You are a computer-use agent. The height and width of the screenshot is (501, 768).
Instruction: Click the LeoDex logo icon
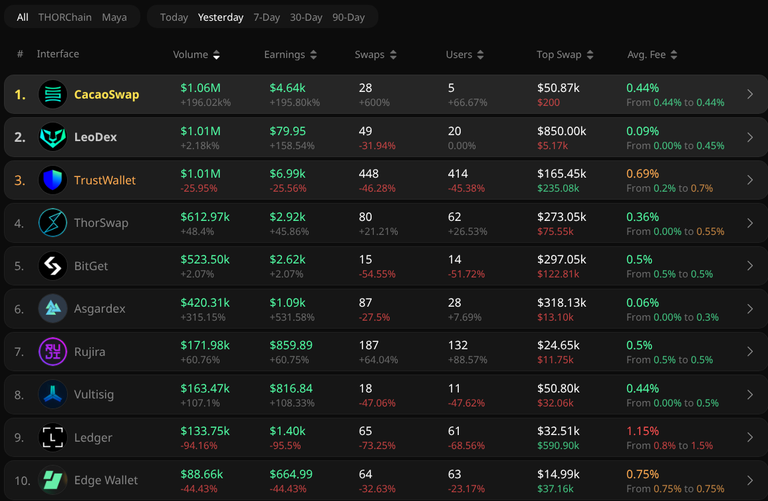pos(53,137)
